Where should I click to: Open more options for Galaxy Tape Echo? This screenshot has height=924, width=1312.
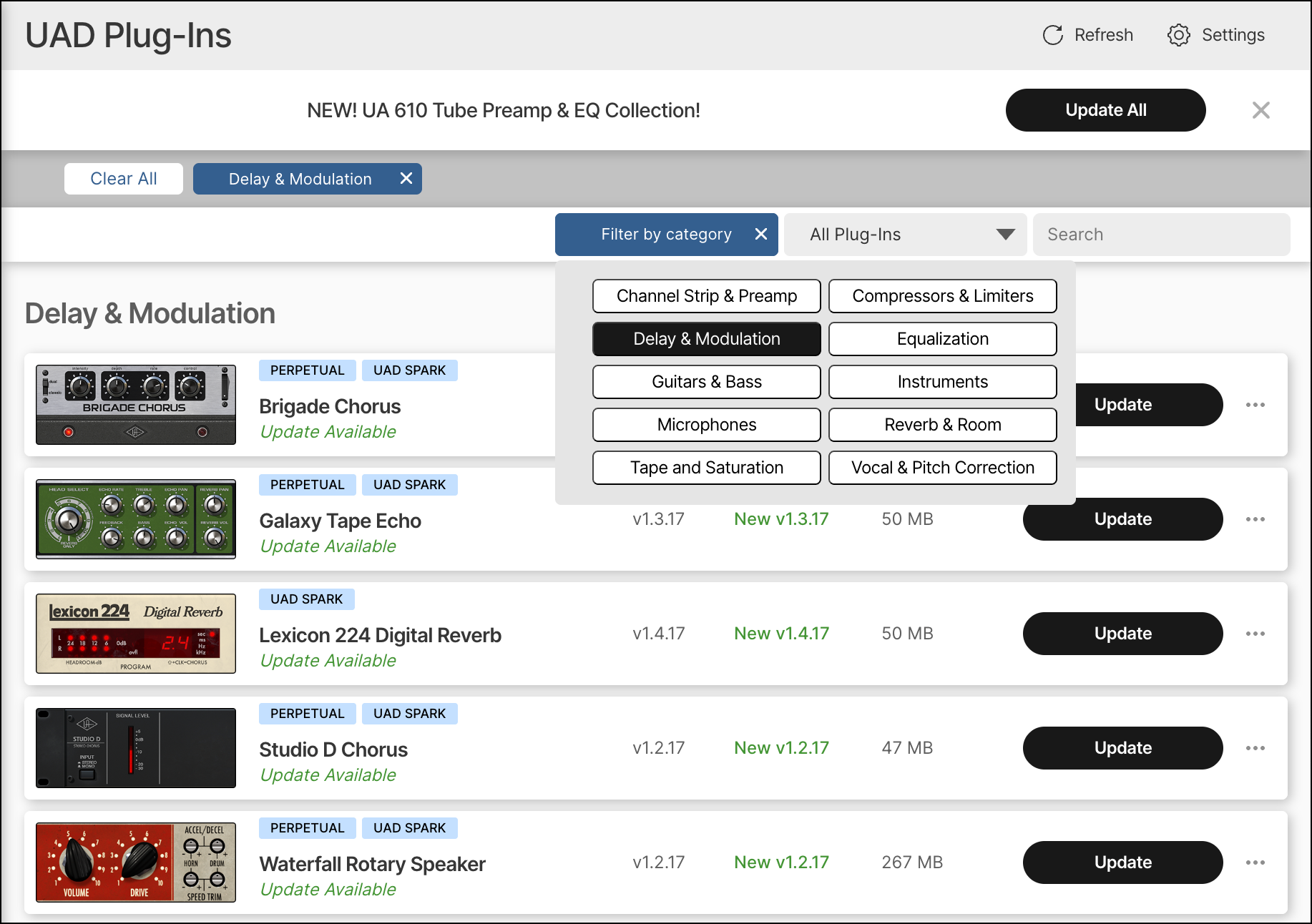pos(1255,519)
